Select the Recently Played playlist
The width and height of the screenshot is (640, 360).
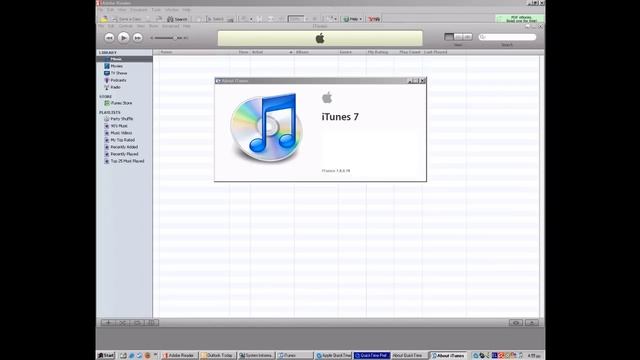click(x=124, y=154)
